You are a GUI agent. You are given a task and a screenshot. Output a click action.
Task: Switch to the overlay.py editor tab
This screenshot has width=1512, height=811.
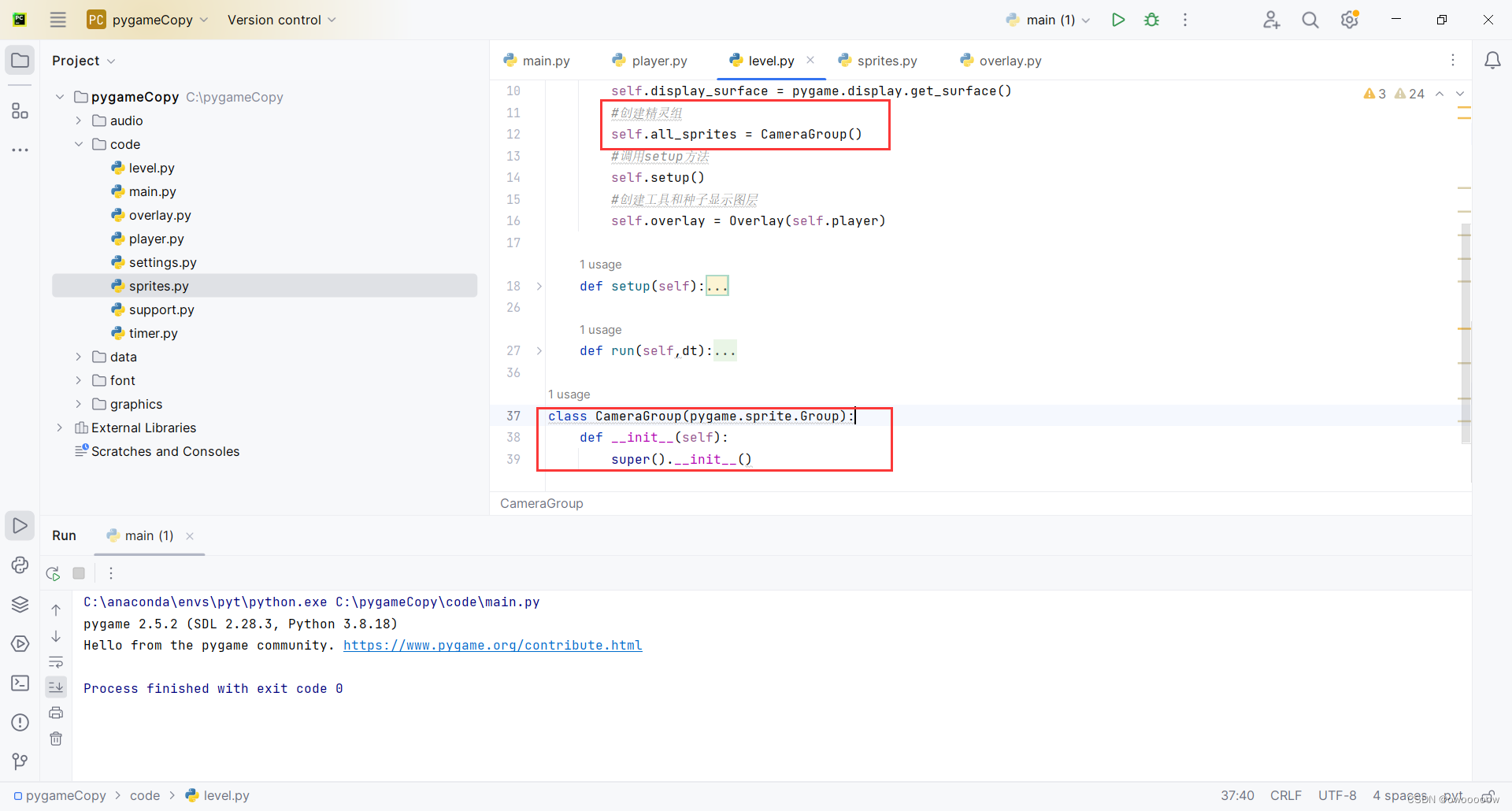coord(1000,61)
